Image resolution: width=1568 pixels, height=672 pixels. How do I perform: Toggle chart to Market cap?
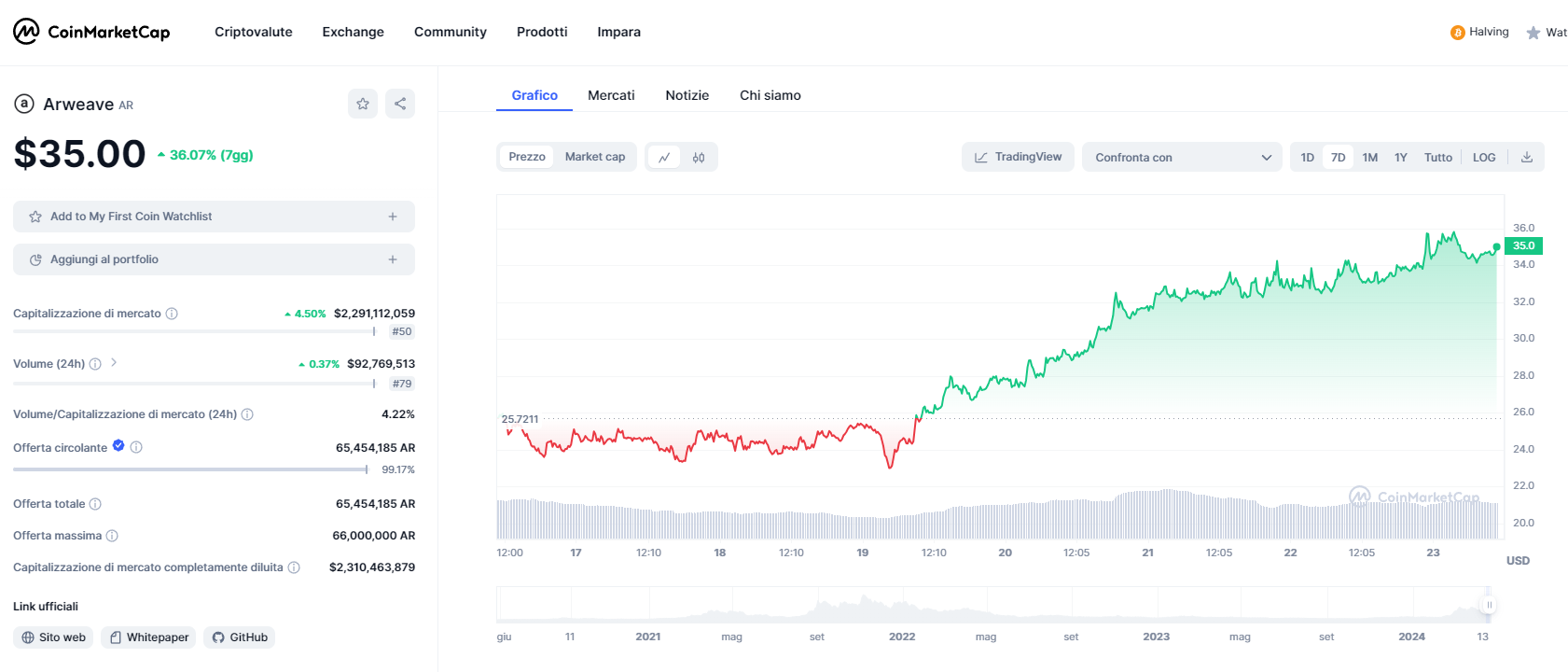coord(594,157)
